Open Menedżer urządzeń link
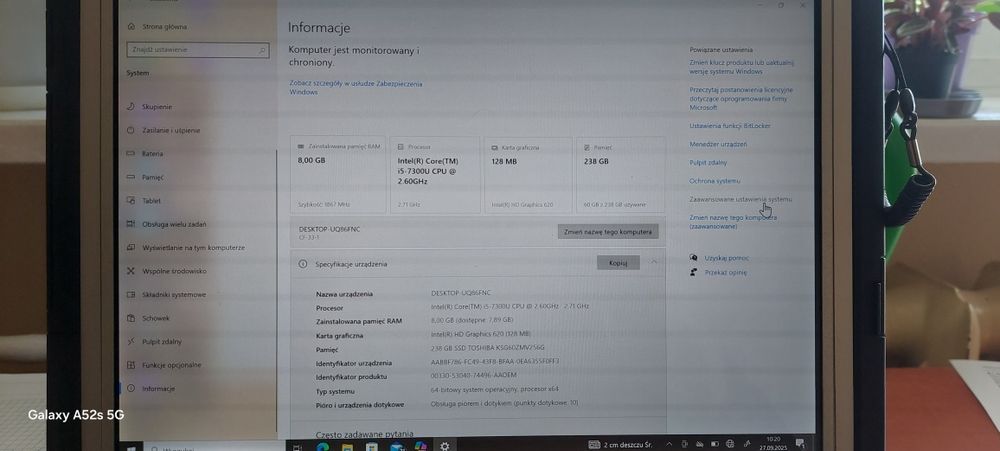 (718, 144)
